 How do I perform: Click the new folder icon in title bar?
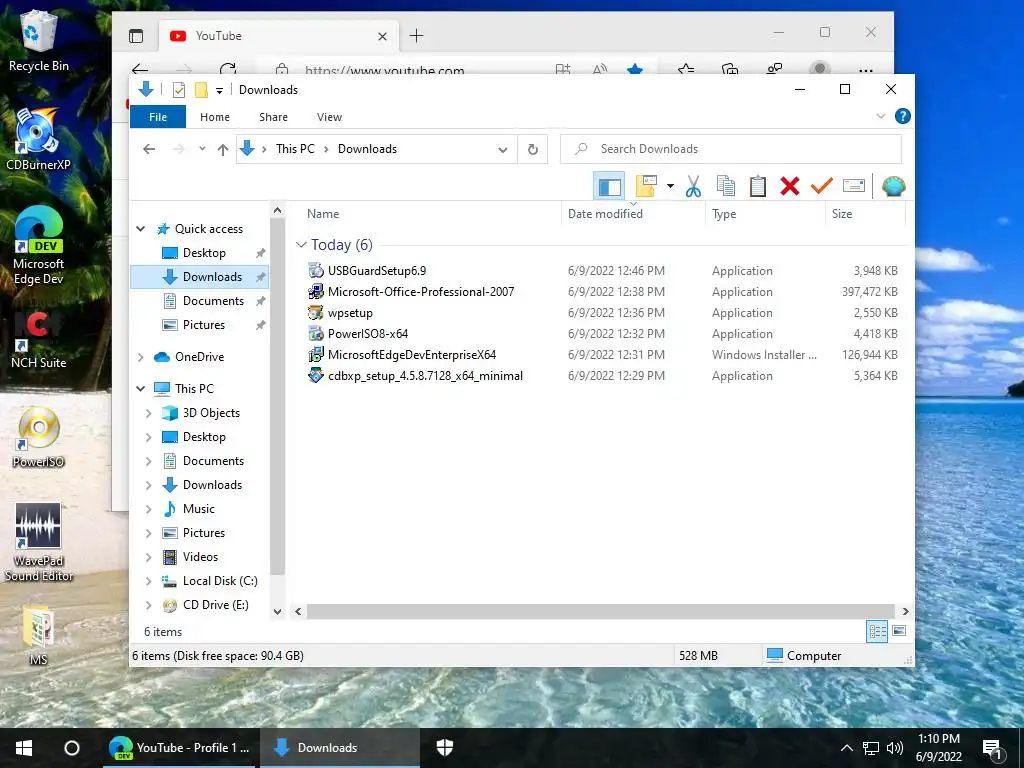tap(201, 90)
